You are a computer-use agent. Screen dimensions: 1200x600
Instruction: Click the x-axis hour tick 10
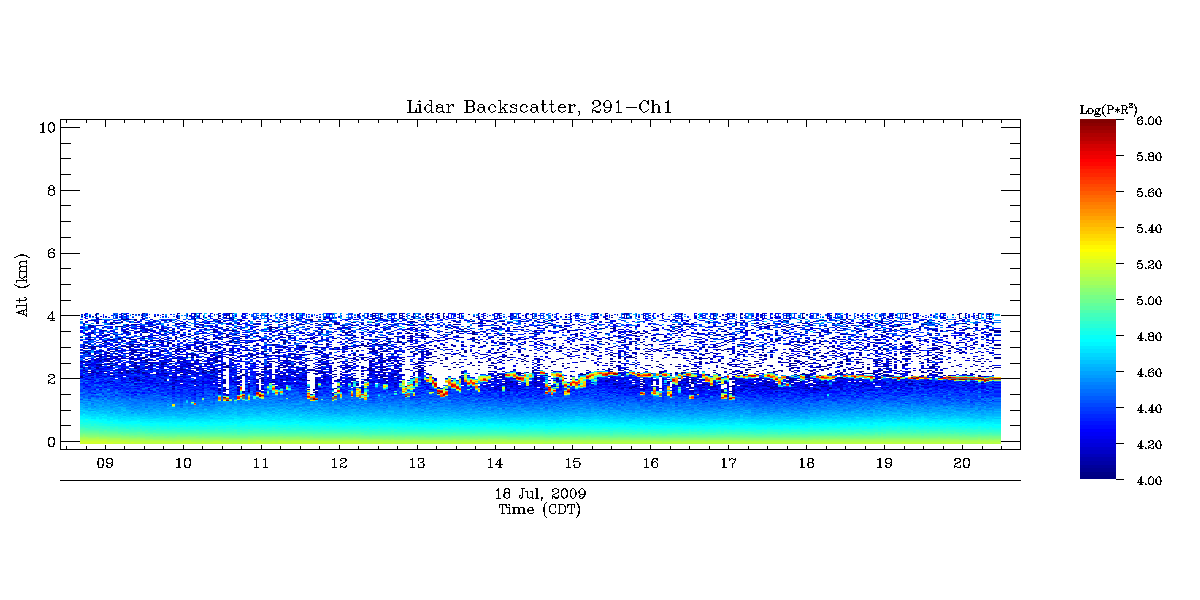coord(183,464)
